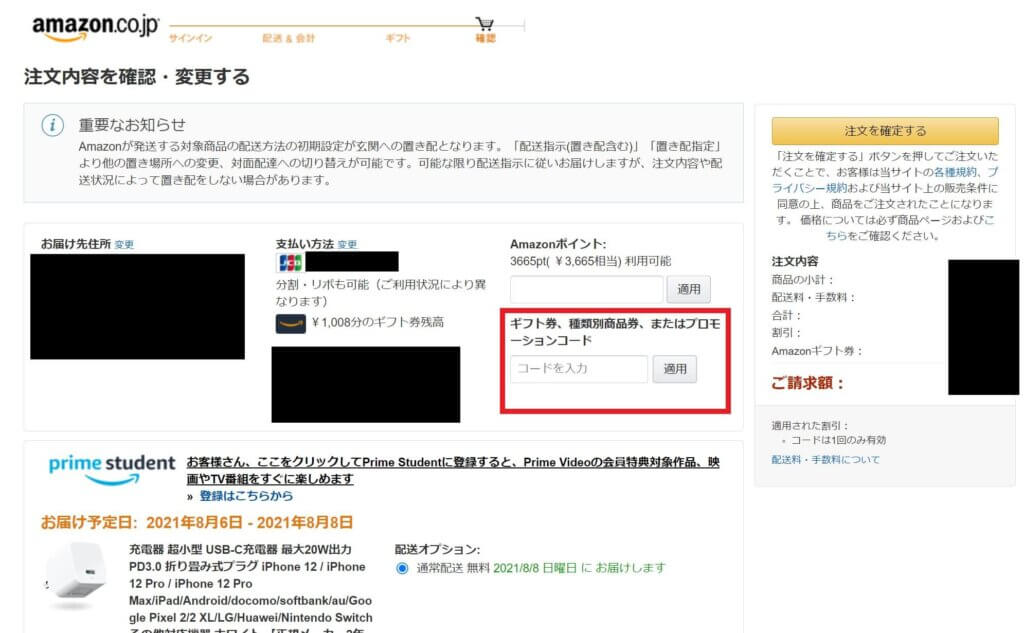1024x633 pixels.
Task: Click the Amazonギフト券 summary label
Action: pos(817,351)
